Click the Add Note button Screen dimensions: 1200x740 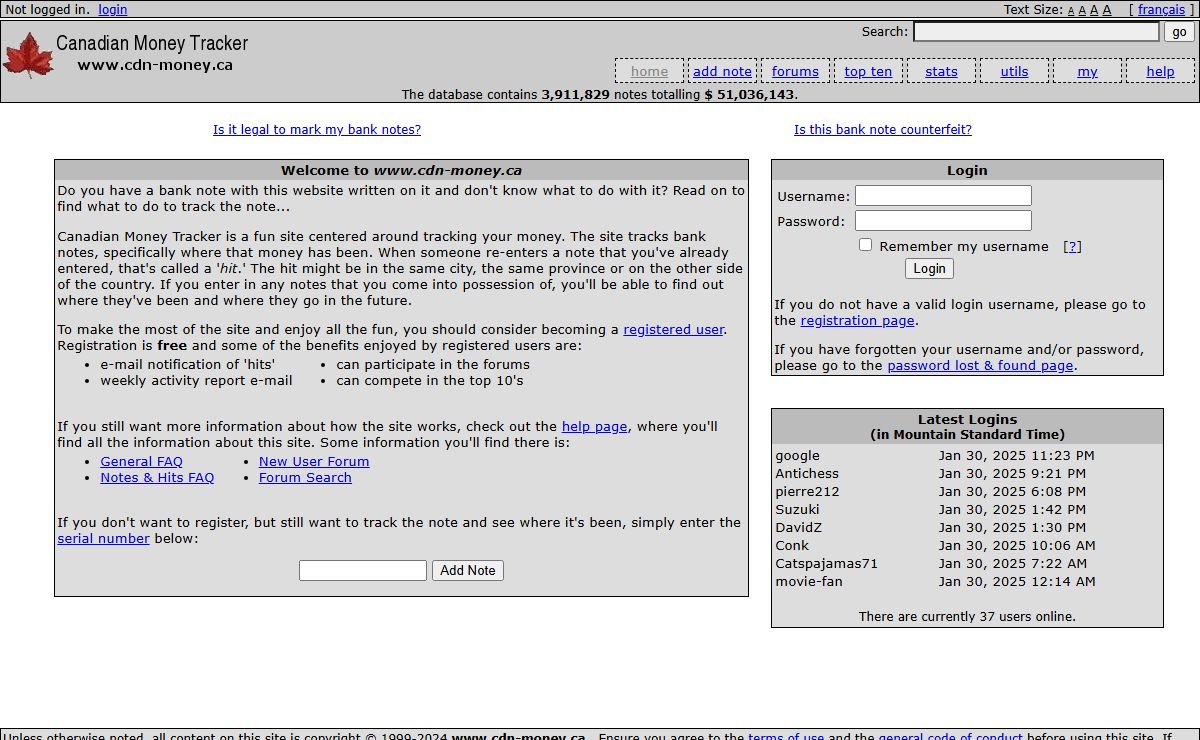[468, 570]
